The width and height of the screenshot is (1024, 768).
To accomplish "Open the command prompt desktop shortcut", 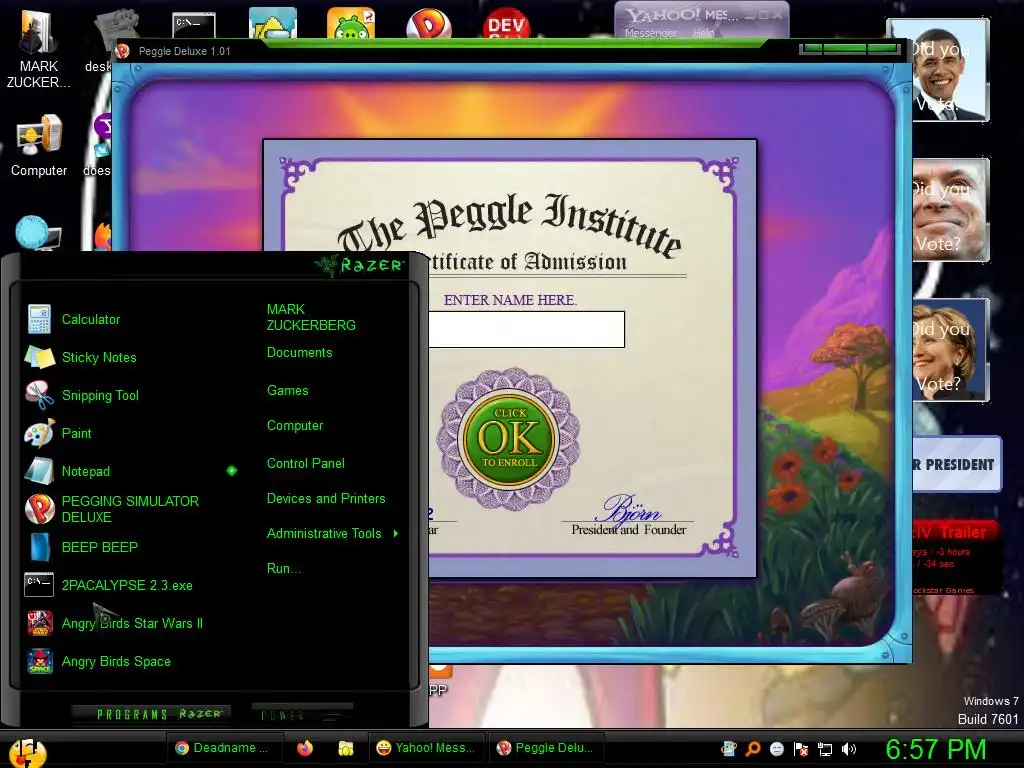I will click(x=194, y=25).
